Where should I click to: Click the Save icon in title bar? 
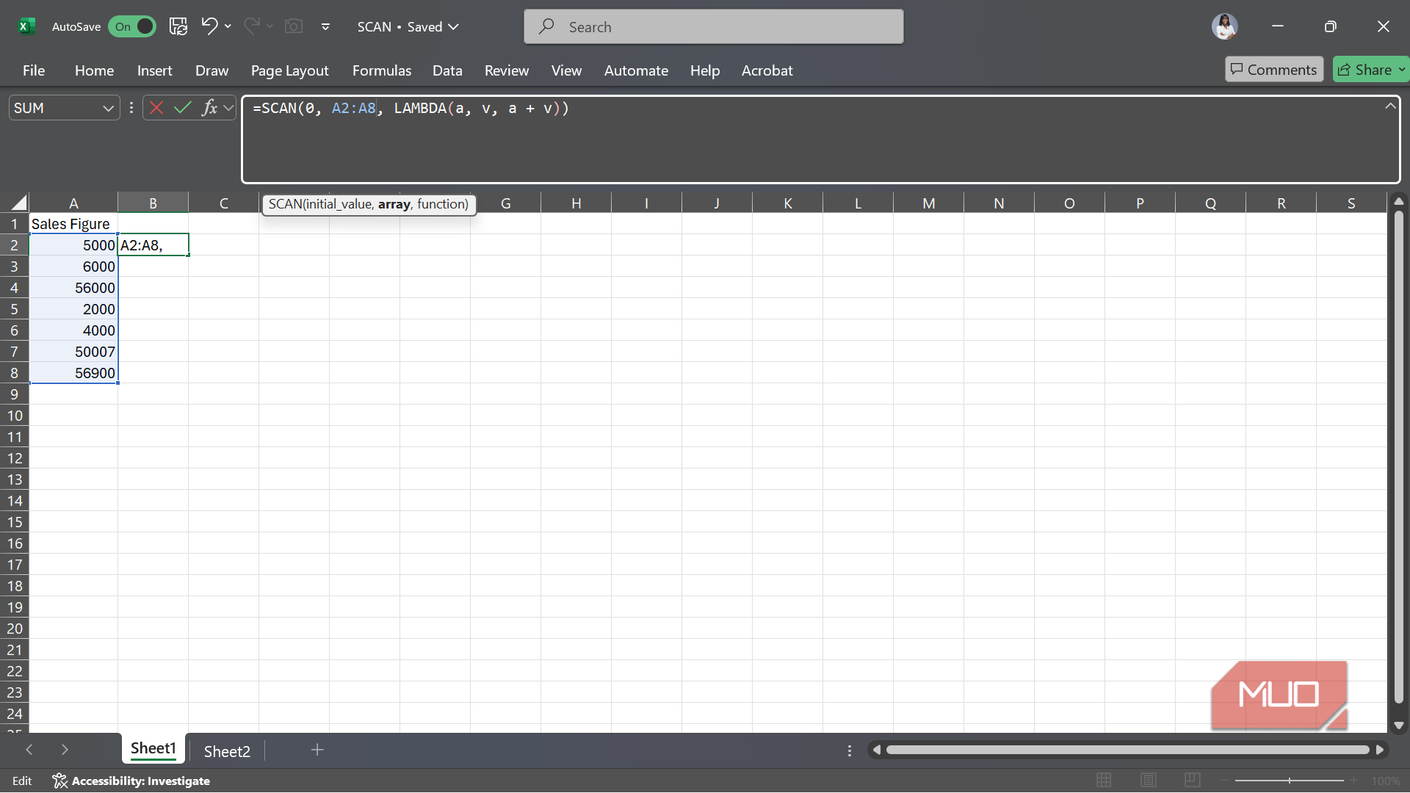click(178, 27)
